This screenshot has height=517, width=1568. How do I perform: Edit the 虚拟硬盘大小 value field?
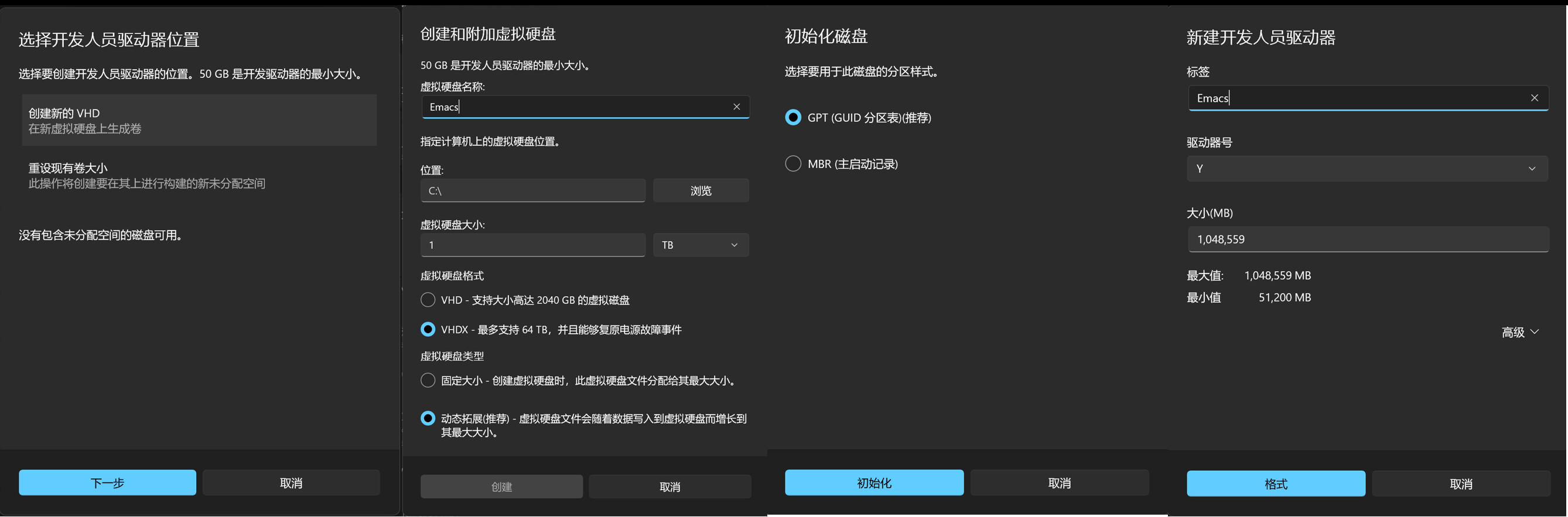tap(532, 245)
